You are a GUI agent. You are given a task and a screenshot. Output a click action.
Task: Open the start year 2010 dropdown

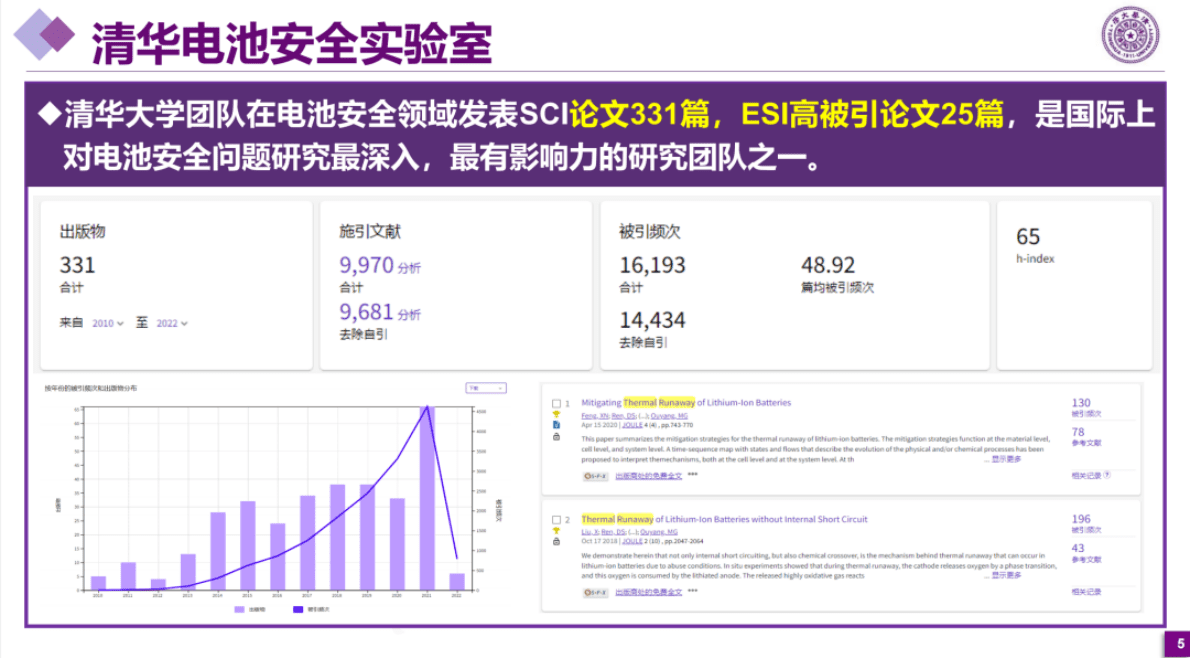107,323
